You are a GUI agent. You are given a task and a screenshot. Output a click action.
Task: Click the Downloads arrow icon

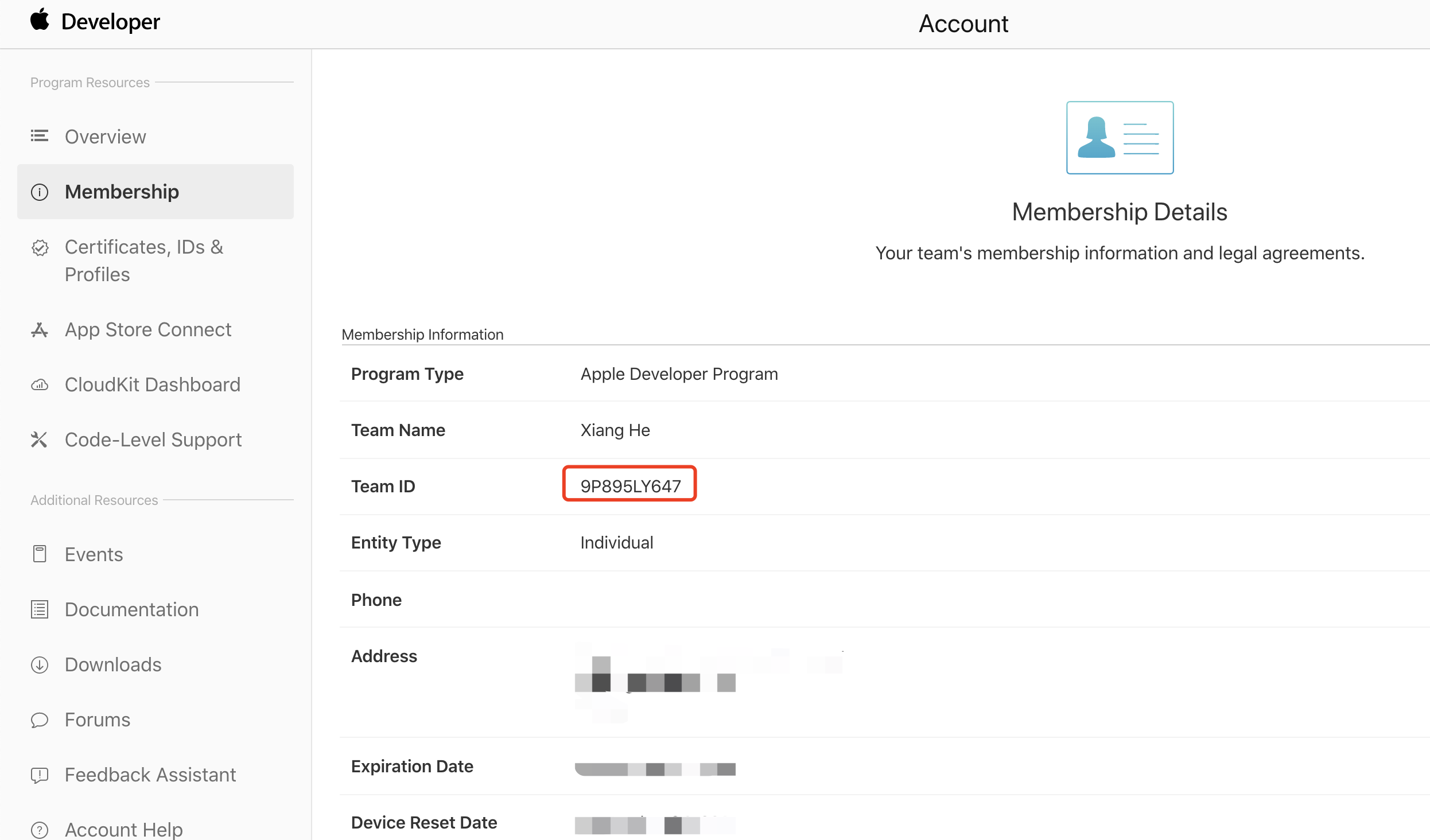point(40,664)
